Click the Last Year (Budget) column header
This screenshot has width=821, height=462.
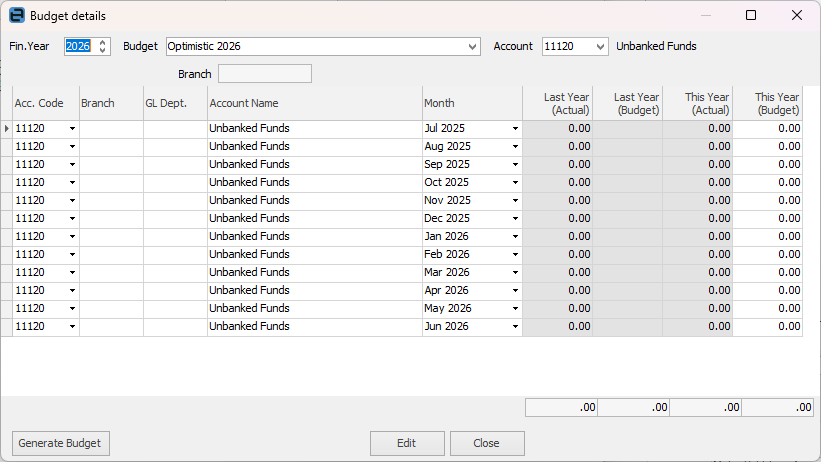[628, 103]
